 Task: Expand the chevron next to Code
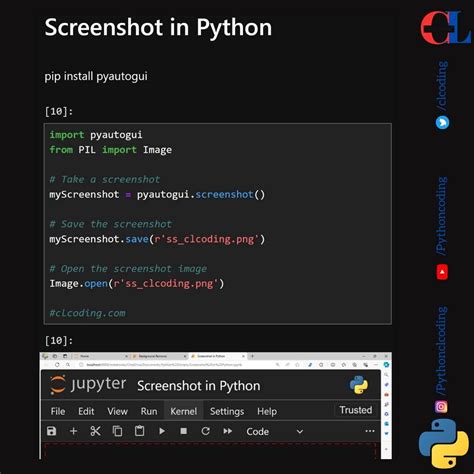coord(300,431)
